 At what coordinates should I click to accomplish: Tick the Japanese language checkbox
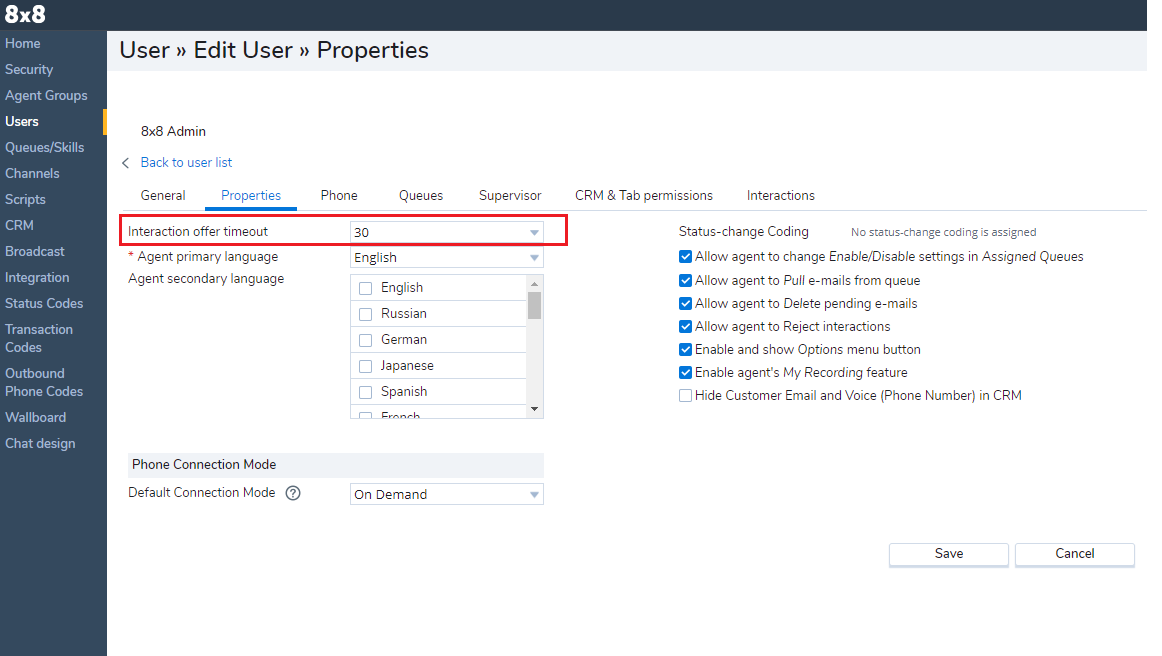tap(366, 366)
